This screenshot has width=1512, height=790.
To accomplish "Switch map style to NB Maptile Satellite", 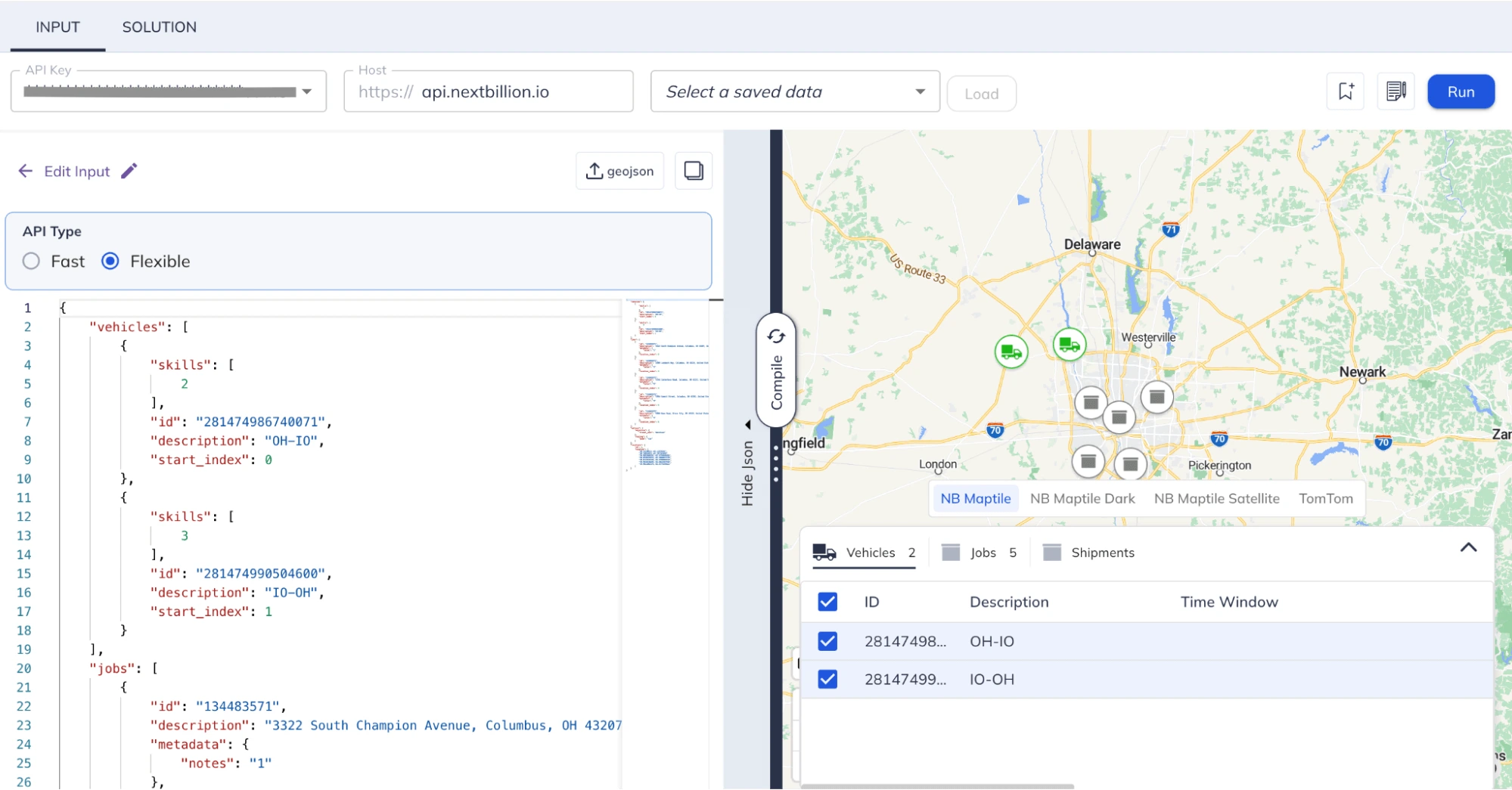I will point(1216,498).
